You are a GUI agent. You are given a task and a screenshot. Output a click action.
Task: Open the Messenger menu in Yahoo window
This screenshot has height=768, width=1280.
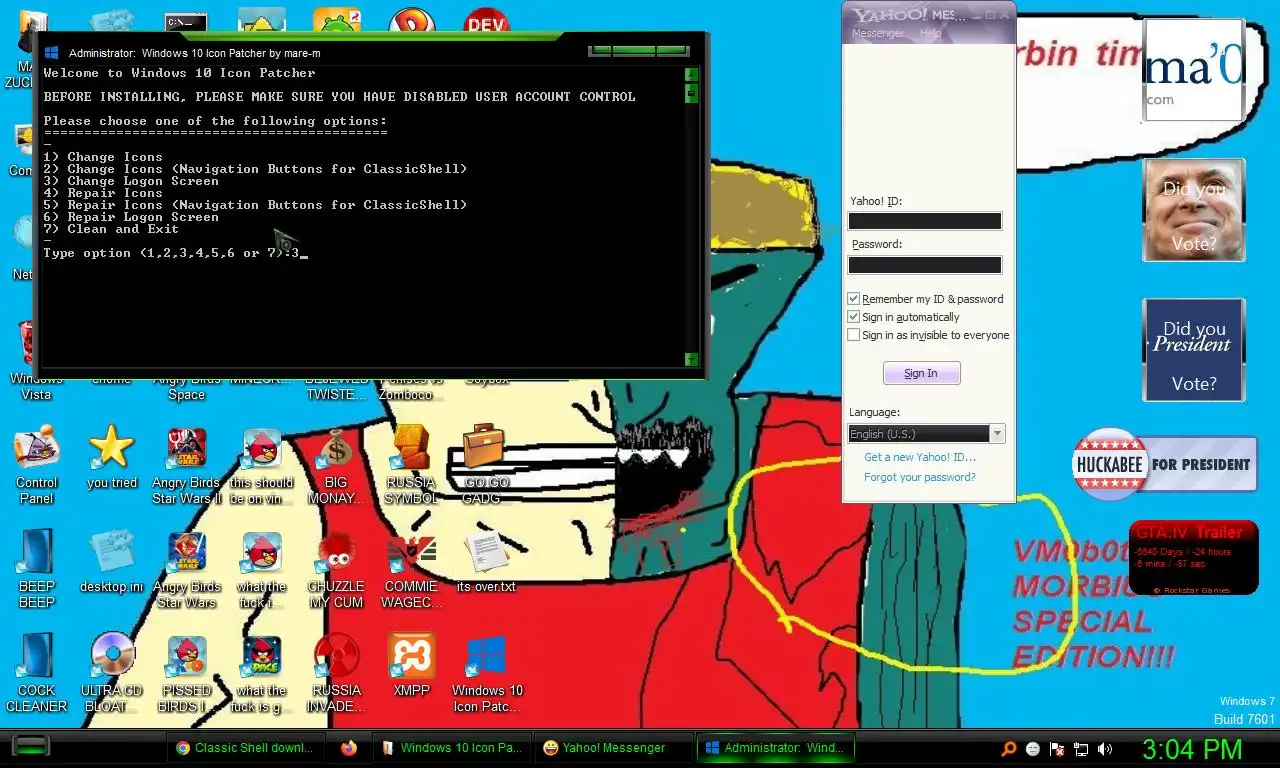pyautogui.click(x=877, y=33)
